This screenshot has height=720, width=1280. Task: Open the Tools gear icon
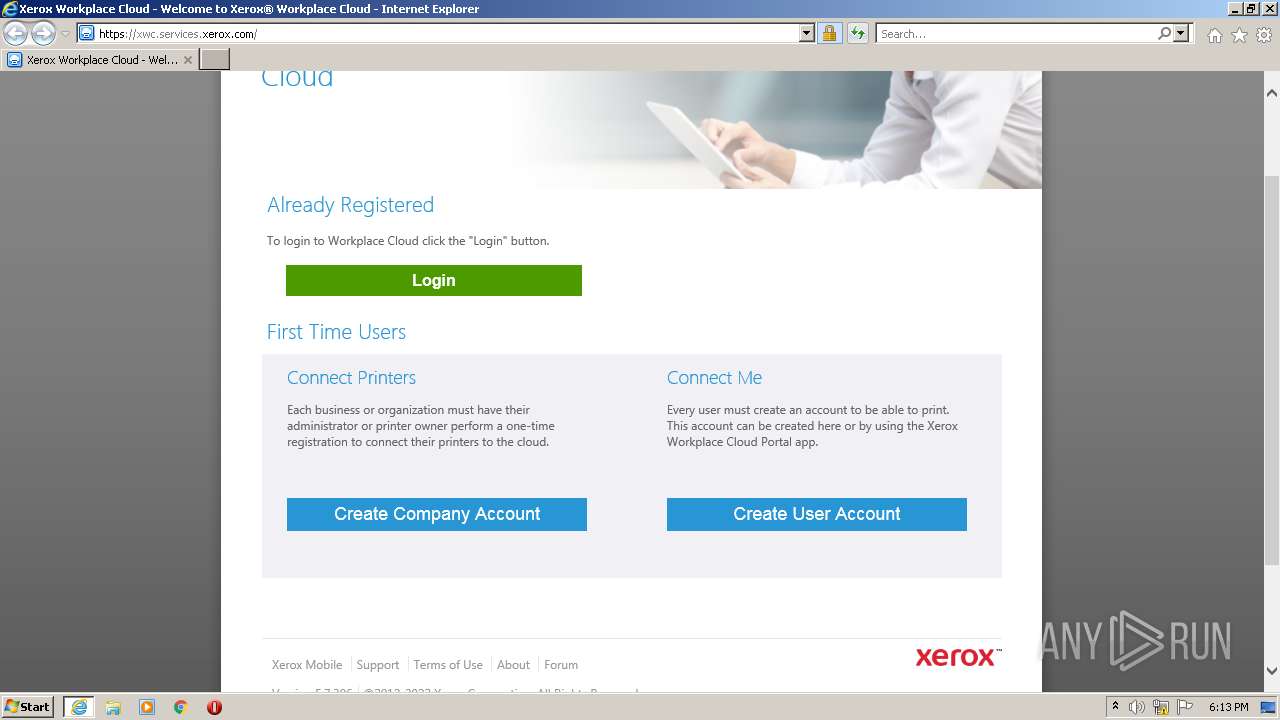pyautogui.click(x=1263, y=35)
